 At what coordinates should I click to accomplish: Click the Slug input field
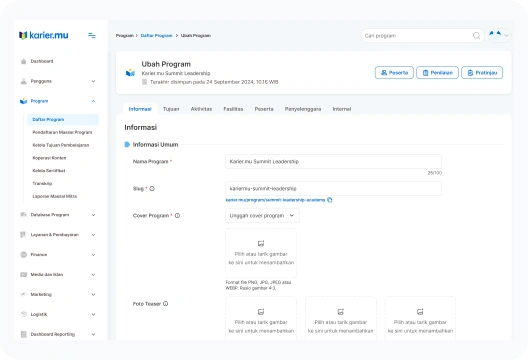[x=333, y=189]
